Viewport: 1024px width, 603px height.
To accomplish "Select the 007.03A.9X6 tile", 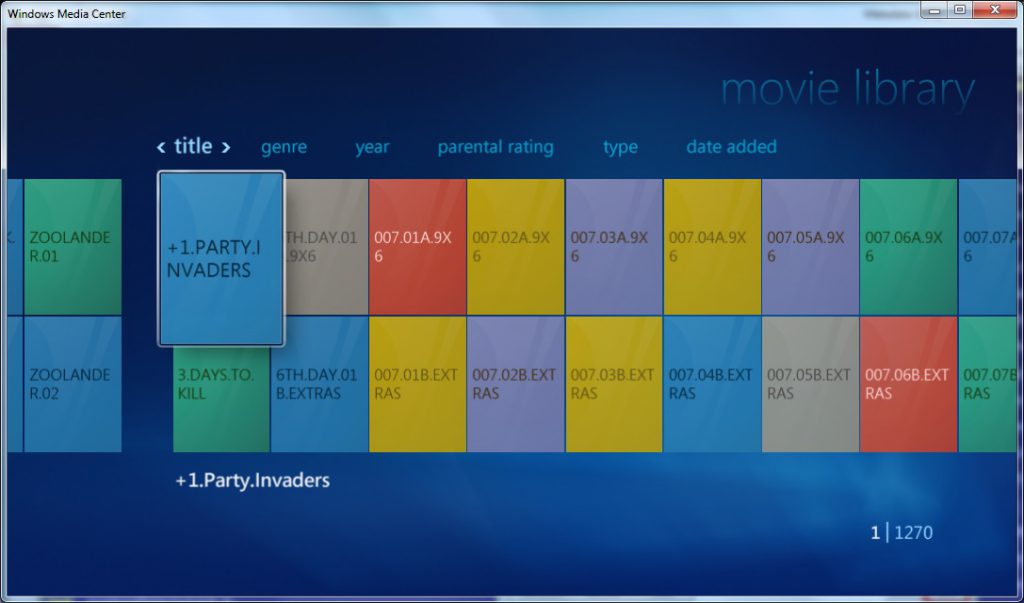I will (x=614, y=247).
